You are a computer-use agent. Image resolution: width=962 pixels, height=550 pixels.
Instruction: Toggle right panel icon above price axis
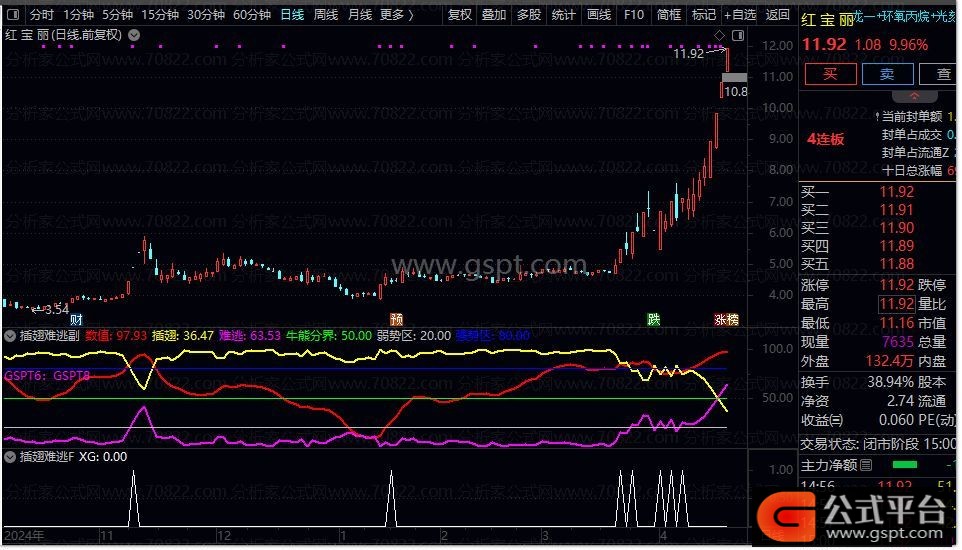coord(738,36)
